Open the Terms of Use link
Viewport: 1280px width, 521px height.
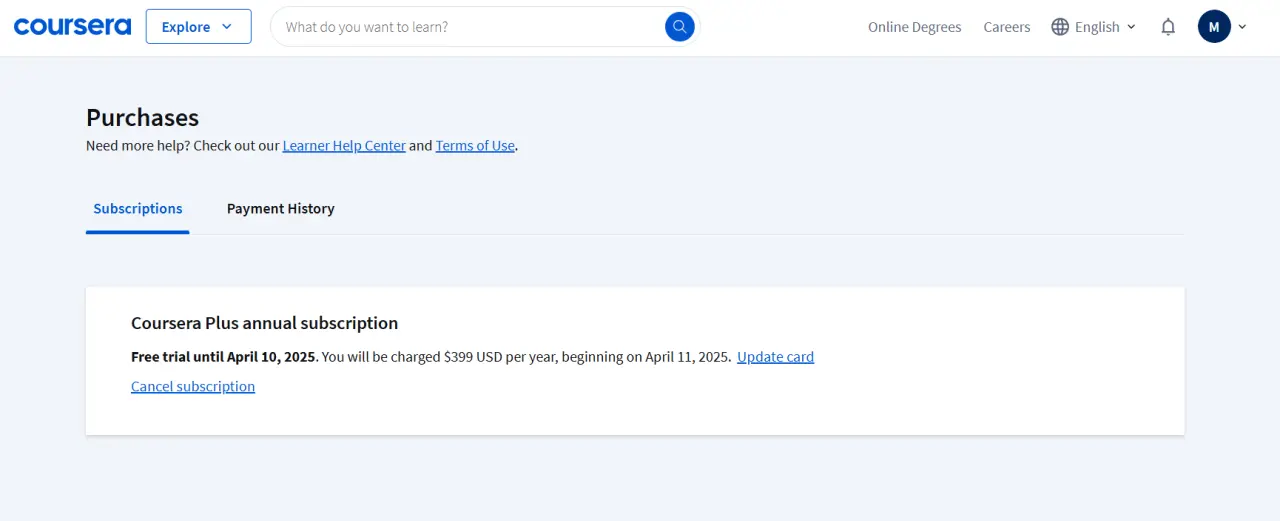[x=475, y=146]
